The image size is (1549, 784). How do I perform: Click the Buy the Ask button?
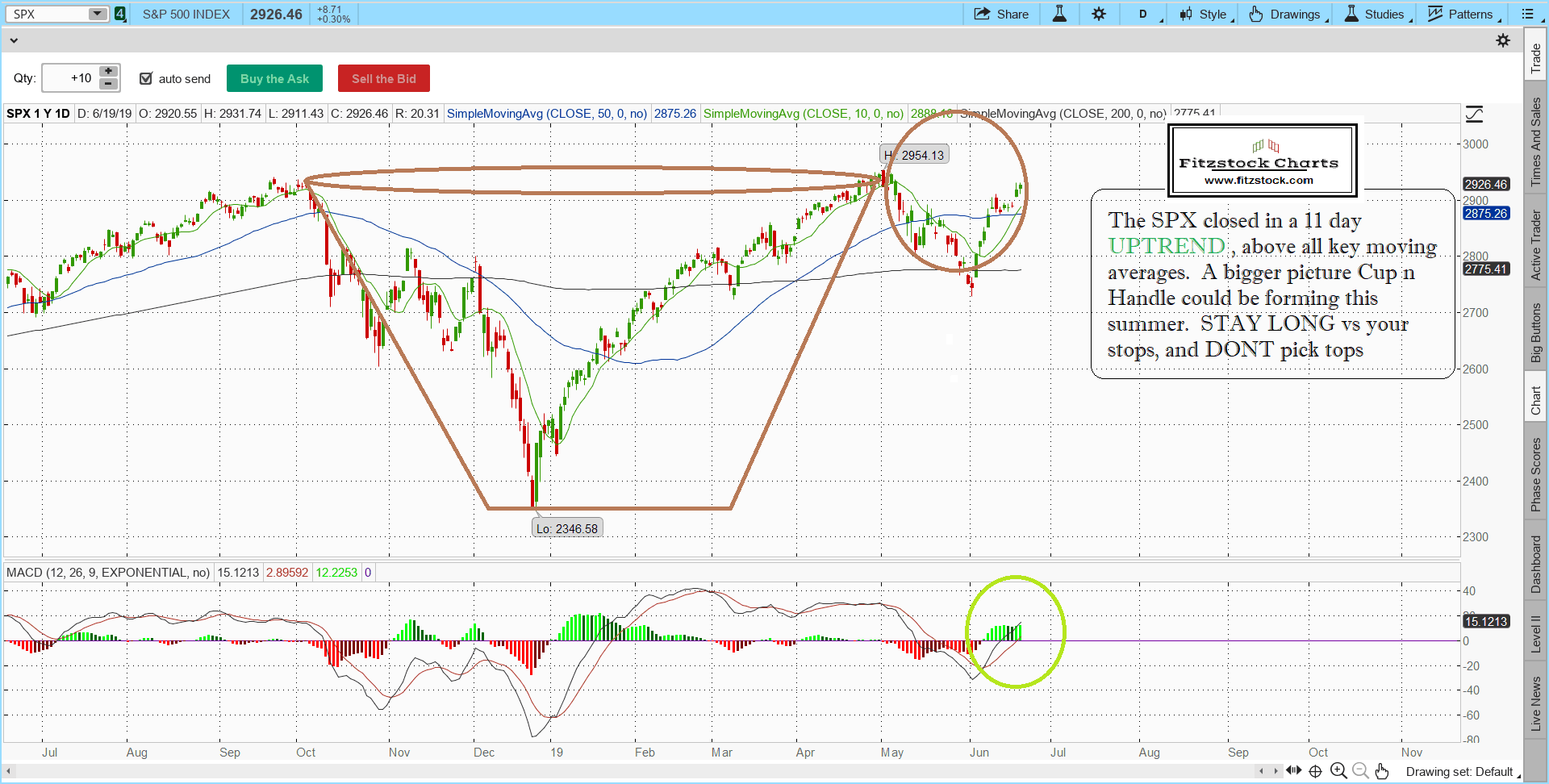pyautogui.click(x=274, y=78)
